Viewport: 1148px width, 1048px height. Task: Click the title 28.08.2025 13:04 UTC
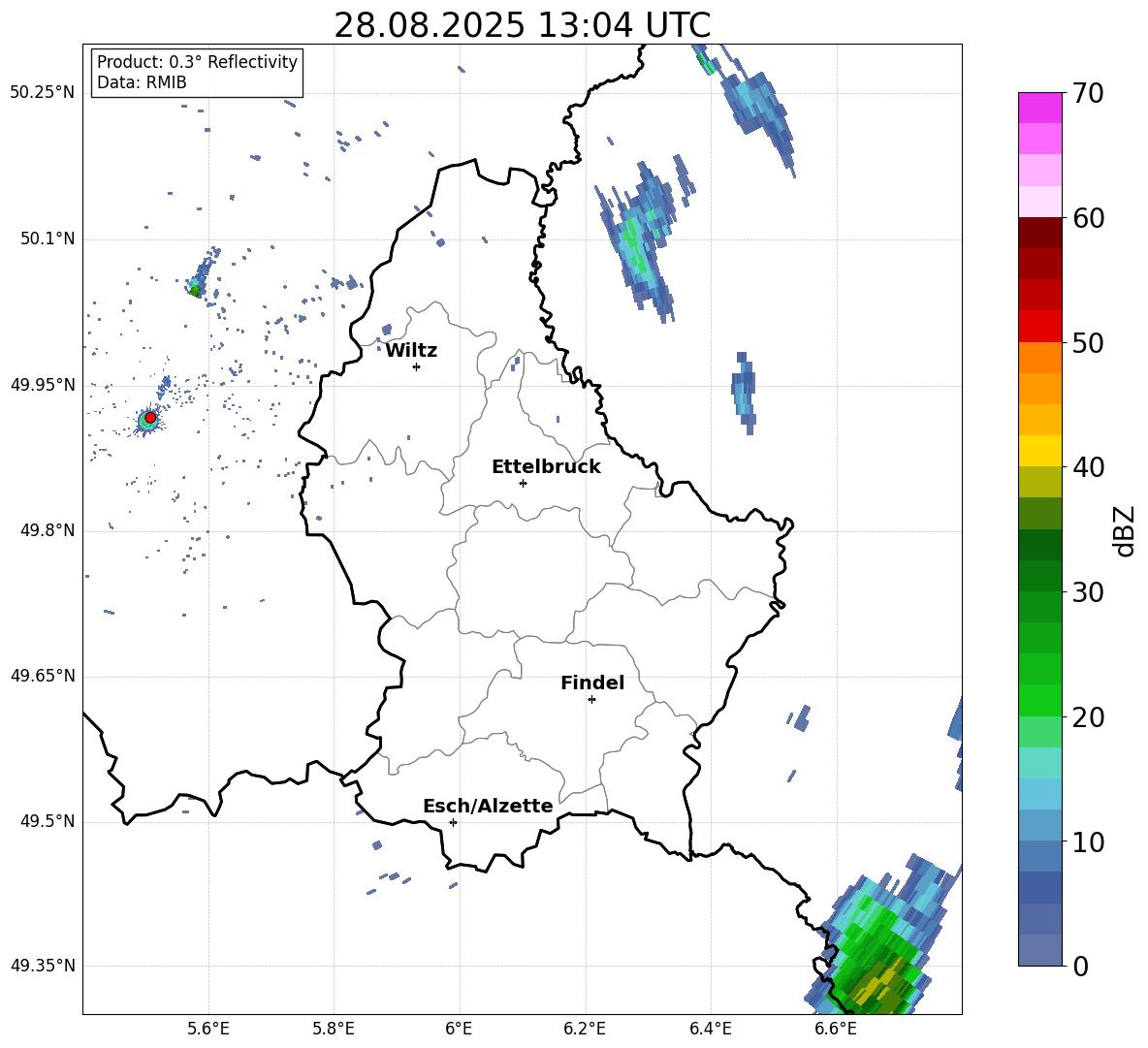click(x=522, y=25)
